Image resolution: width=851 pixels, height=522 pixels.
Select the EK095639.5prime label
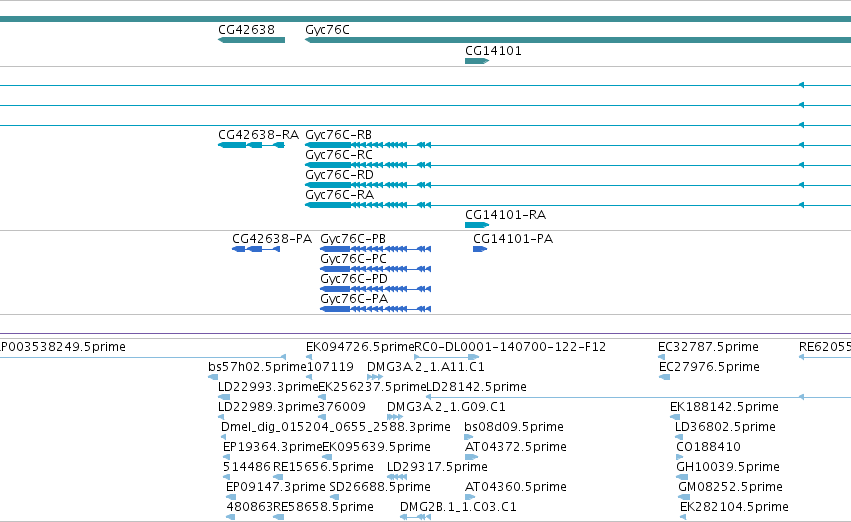(x=377, y=447)
